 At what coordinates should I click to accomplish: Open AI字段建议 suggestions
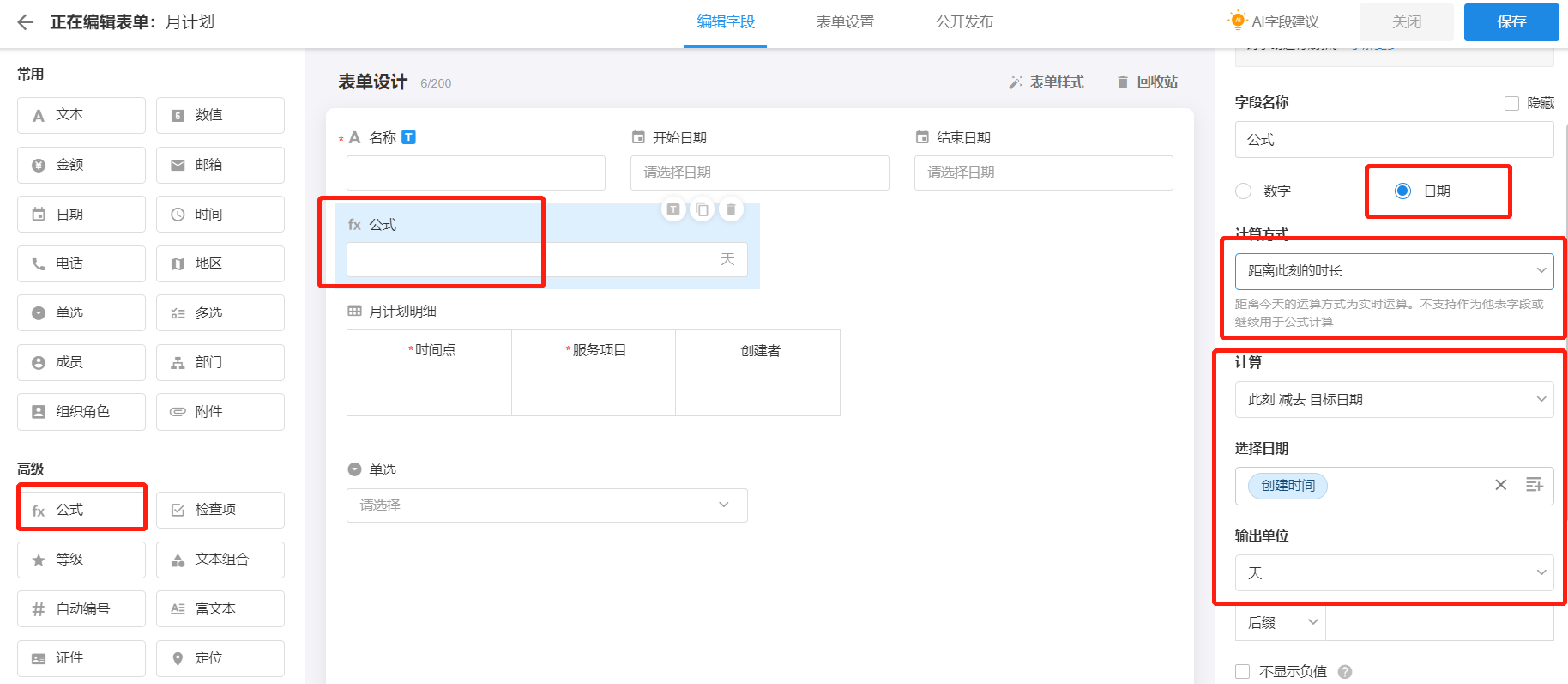pos(1275,22)
